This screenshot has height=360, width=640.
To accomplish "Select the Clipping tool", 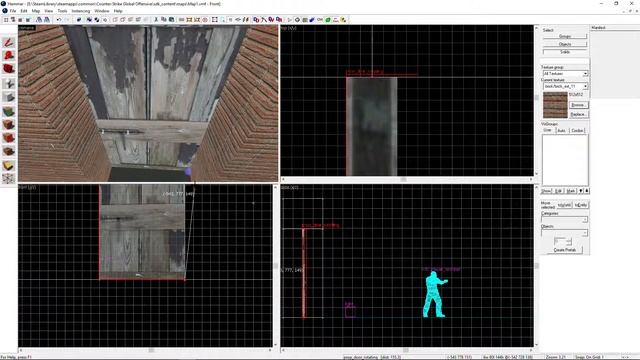I will 9,165.
